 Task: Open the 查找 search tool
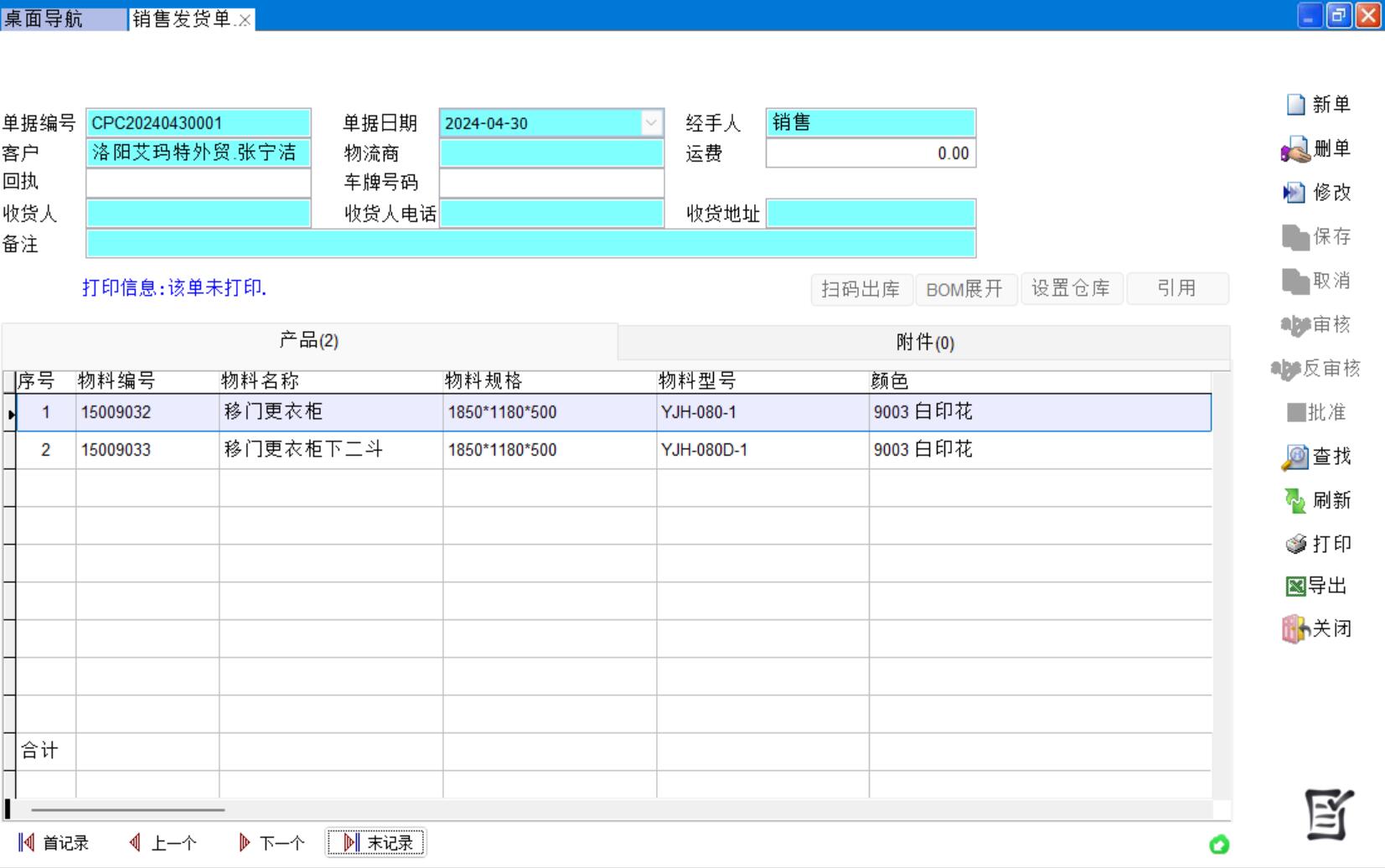tap(1295, 457)
